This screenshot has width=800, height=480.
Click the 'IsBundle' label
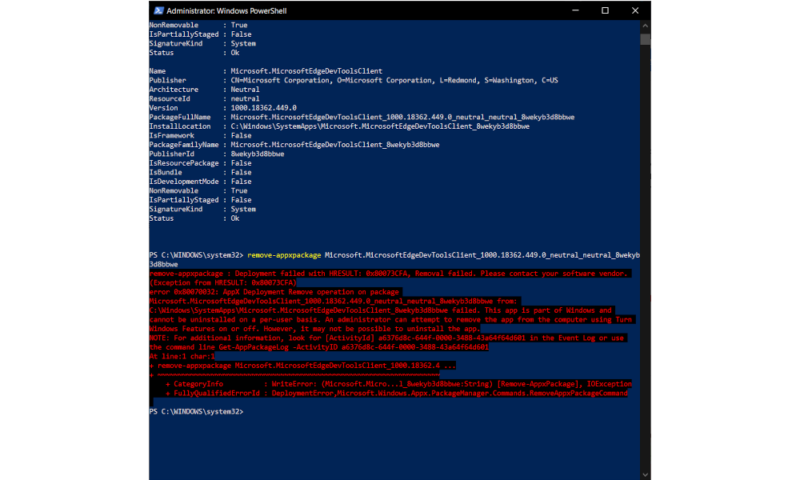165,172
